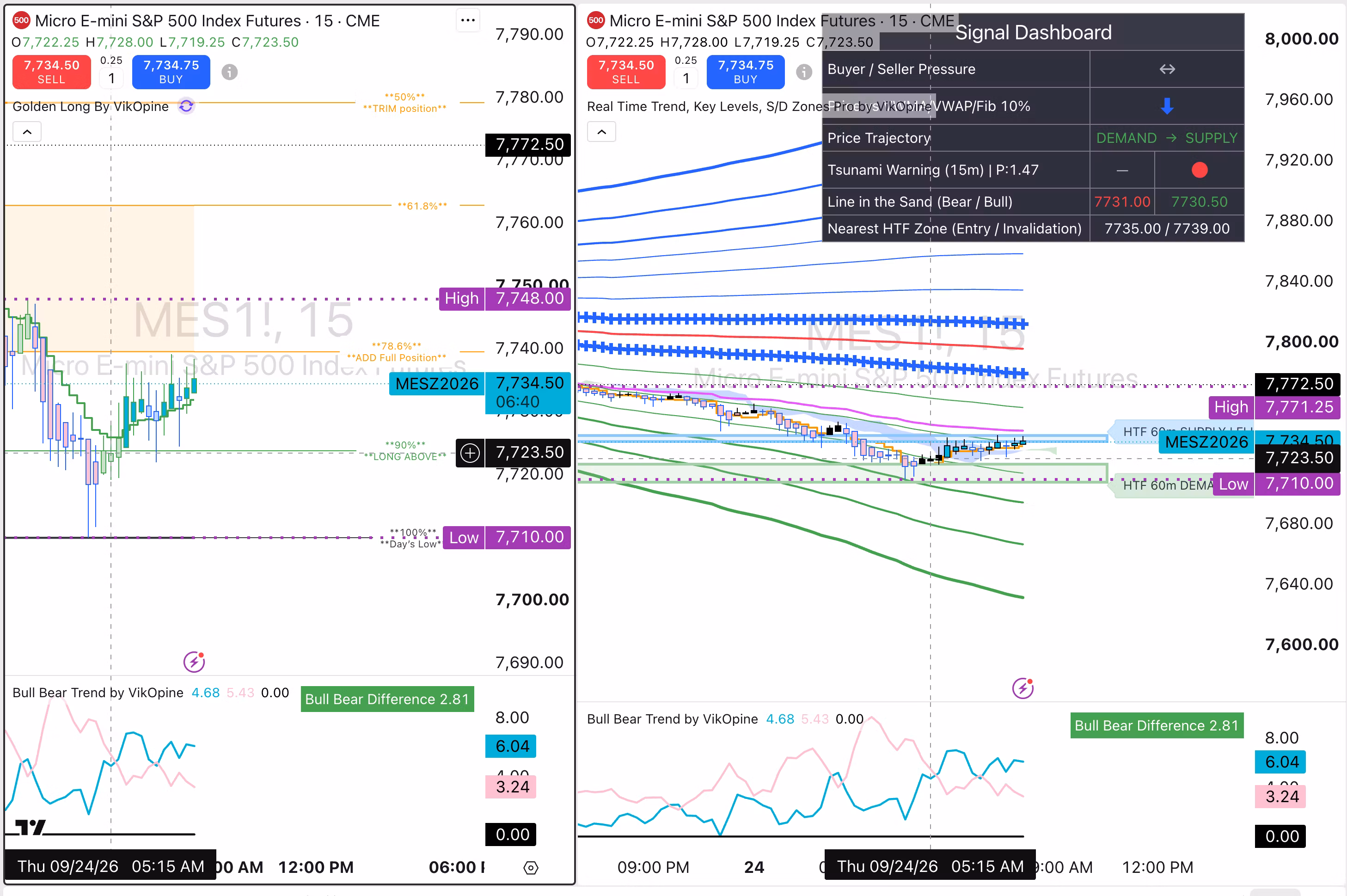
Task: Click Nearest HTF Zone value 7735.00 / 7739.00
Action: (x=1167, y=228)
